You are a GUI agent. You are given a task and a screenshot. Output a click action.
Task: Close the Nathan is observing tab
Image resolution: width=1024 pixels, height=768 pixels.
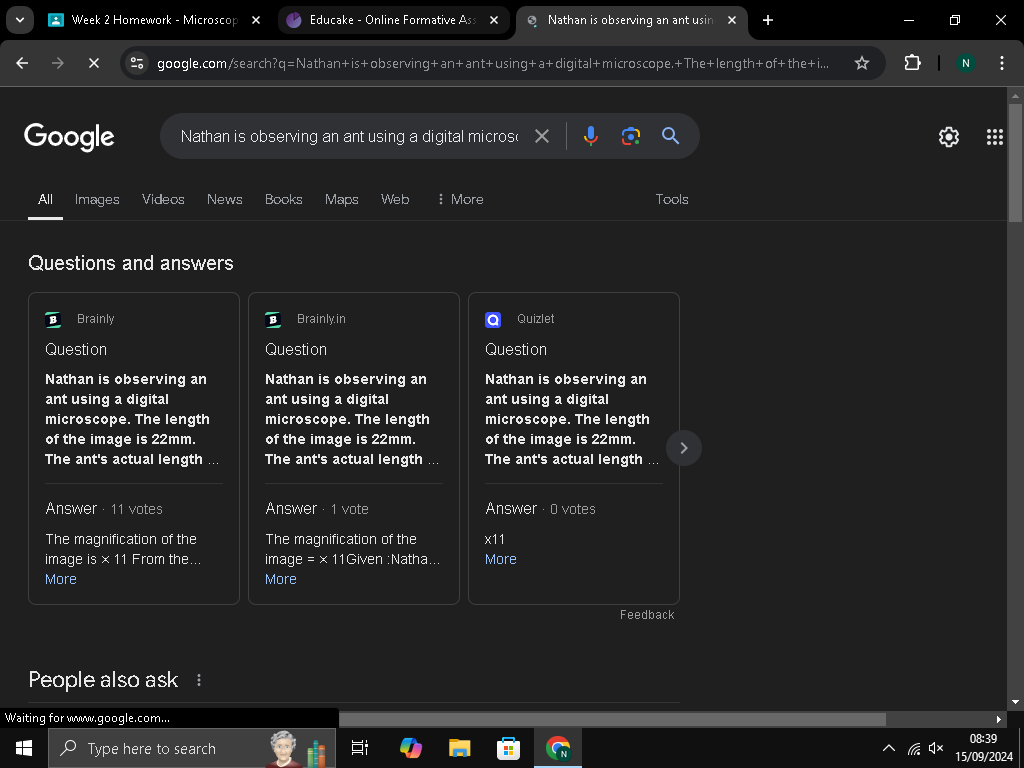click(x=732, y=20)
